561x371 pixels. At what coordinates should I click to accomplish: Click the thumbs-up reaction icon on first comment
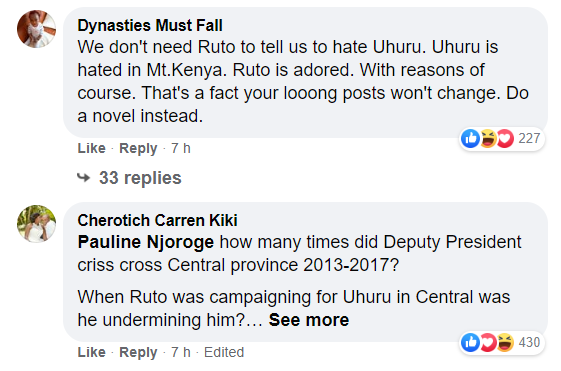(470, 138)
